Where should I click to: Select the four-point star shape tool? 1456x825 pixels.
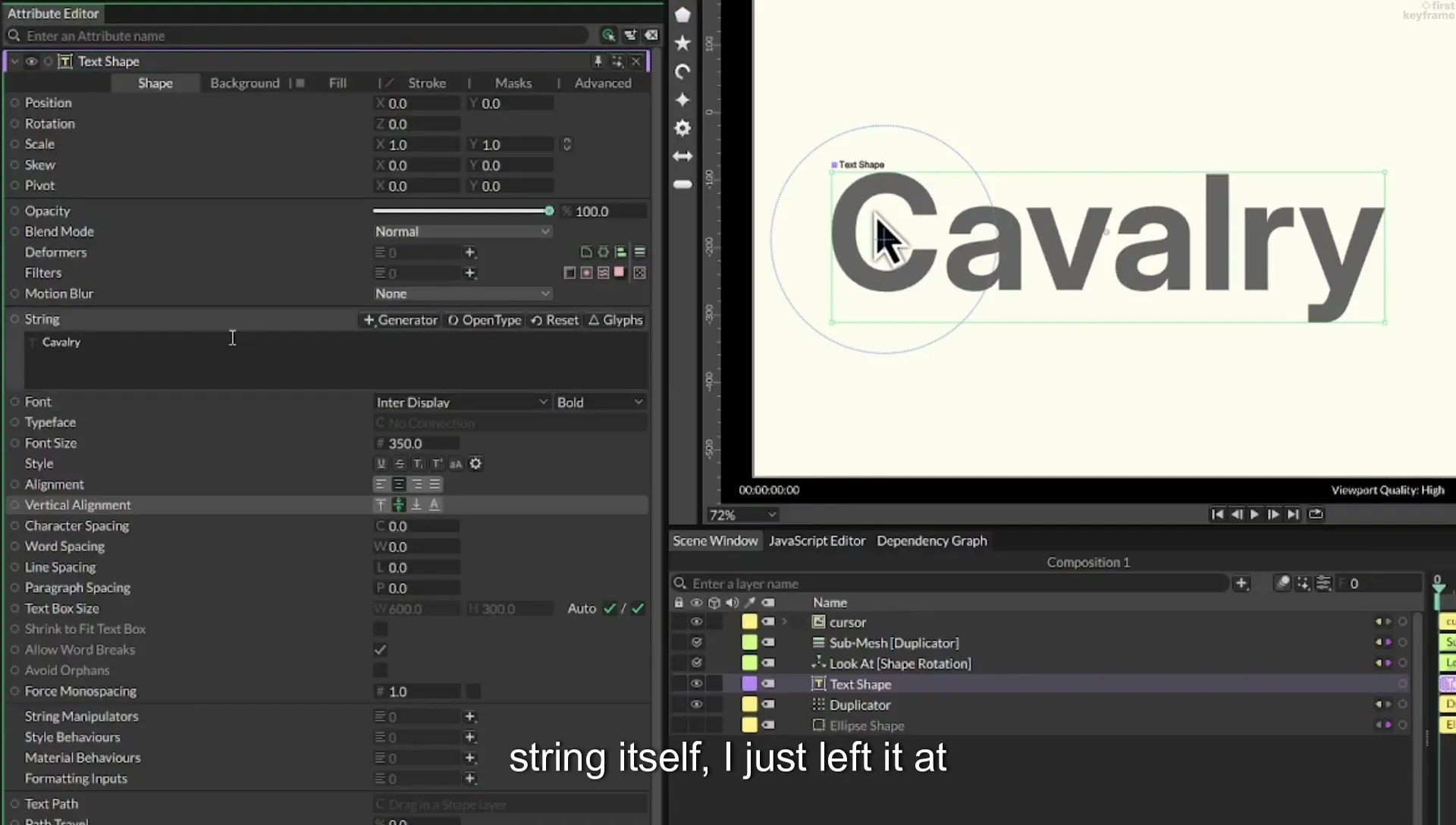click(682, 100)
